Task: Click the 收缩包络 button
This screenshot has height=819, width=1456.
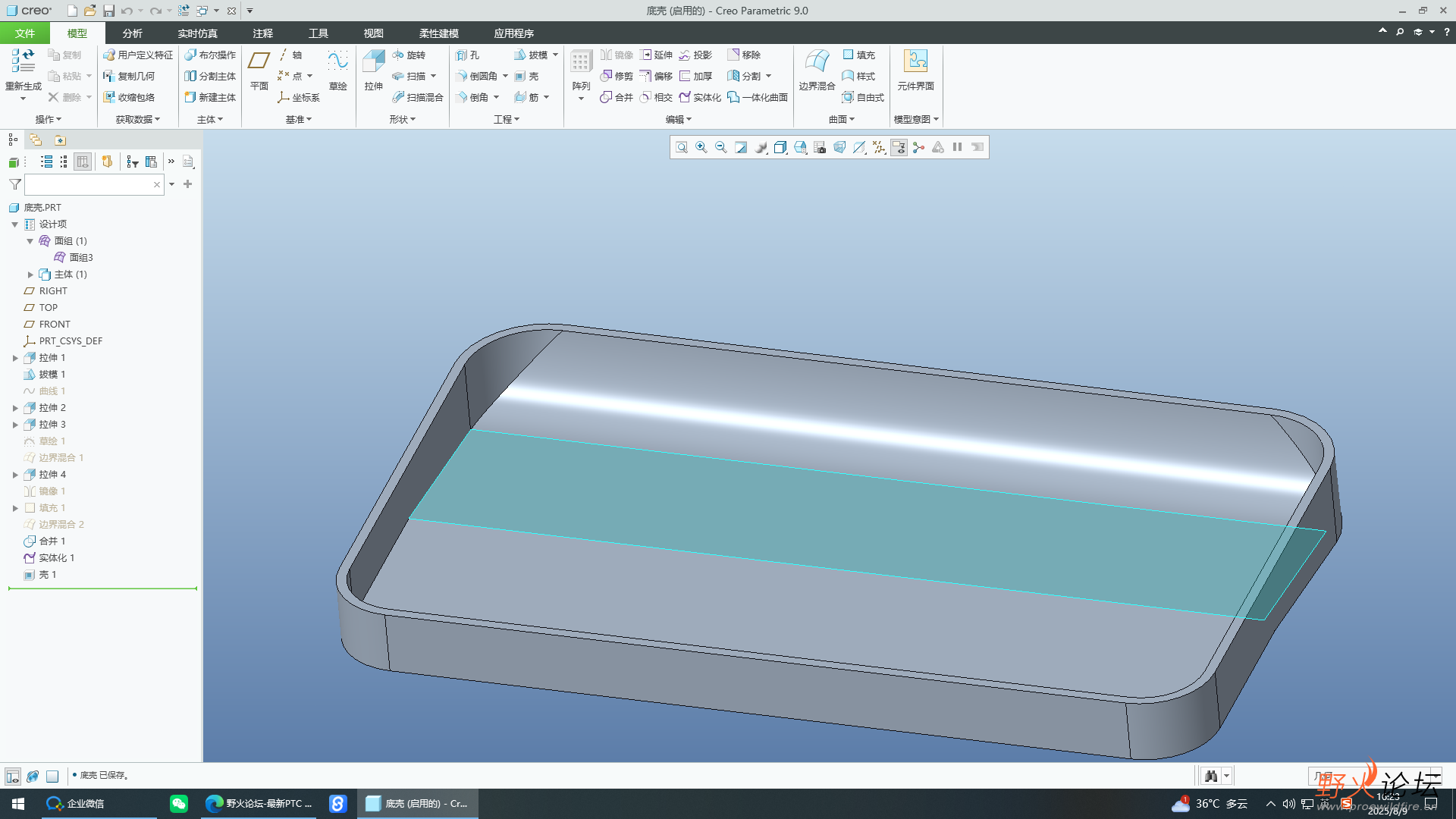Action: [x=129, y=97]
